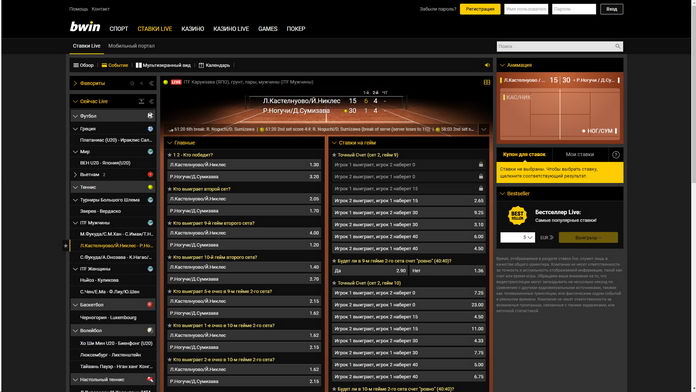Click the LIVE badge above the scoreboard
The height and width of the screenshot is (392, 696).
tap(176, 82)
